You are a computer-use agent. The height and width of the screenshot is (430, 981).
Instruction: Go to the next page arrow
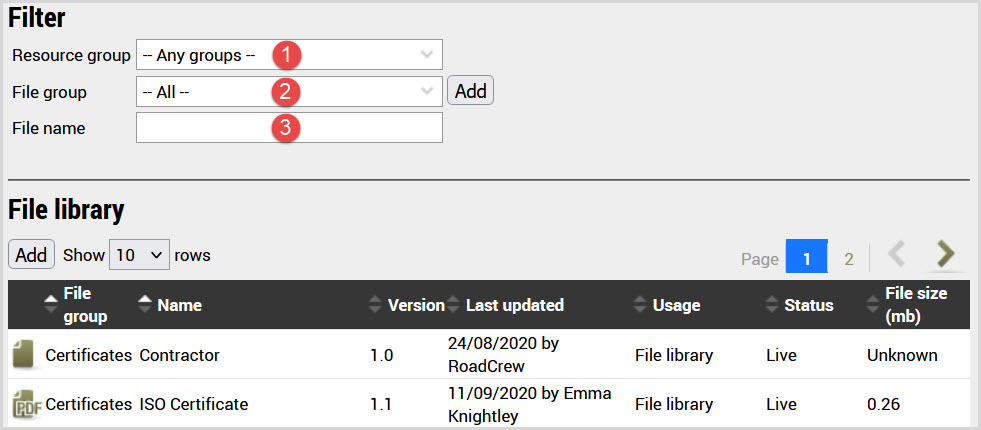(944, 256)
